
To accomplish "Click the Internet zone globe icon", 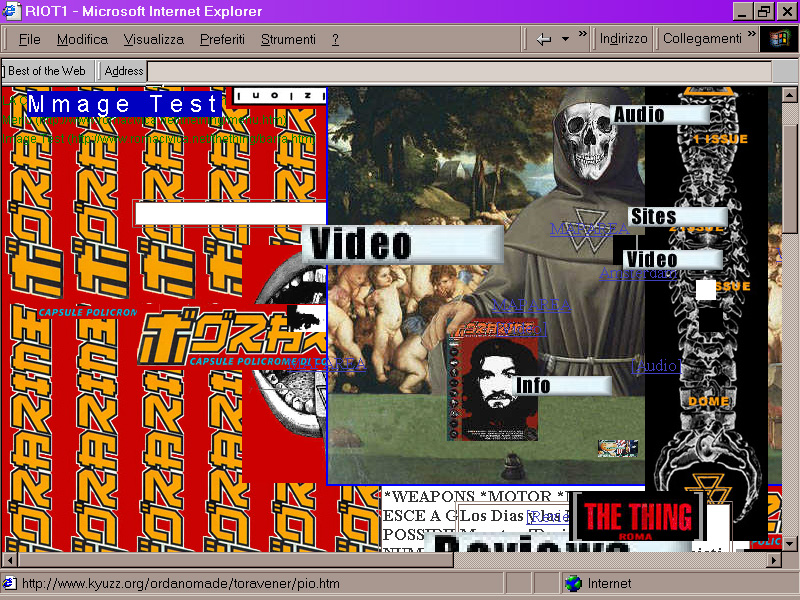I will (573, 583).
